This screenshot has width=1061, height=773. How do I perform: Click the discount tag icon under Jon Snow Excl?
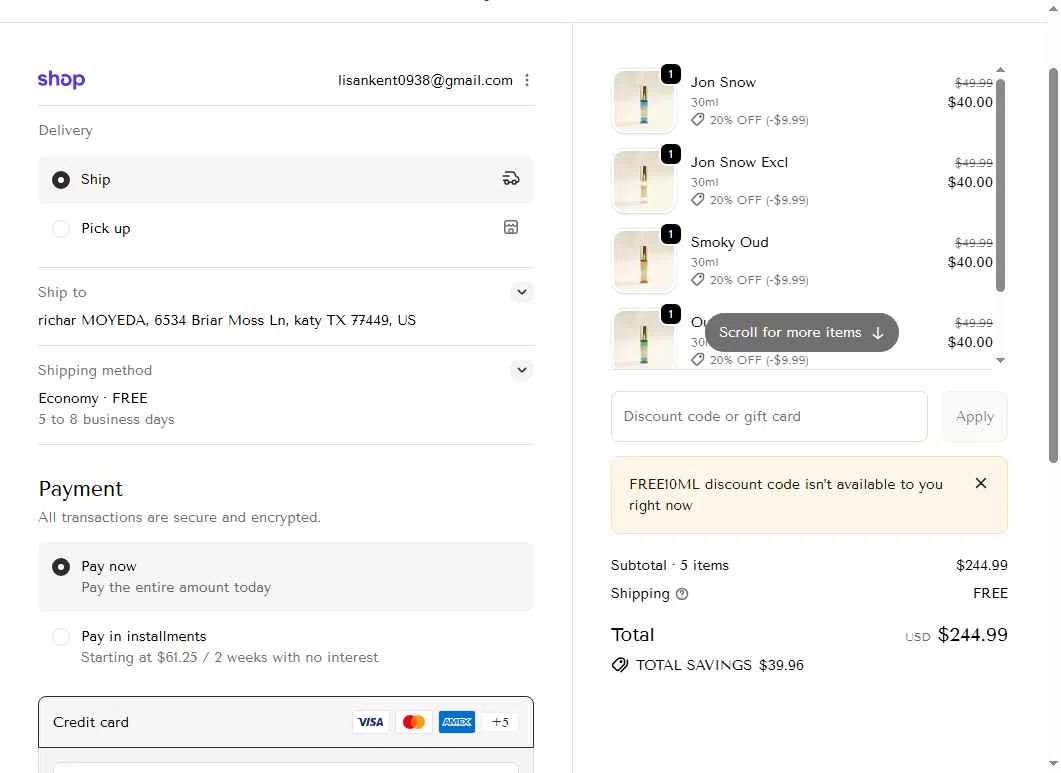click(x=698, y=200)
